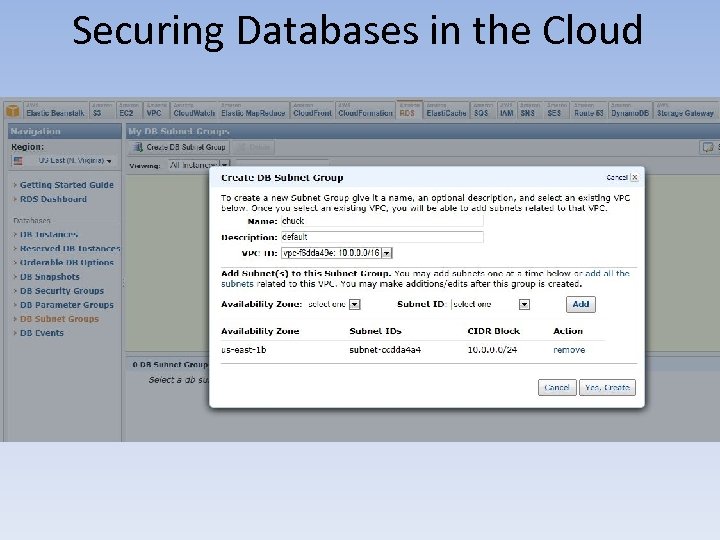Open DB Events in navigation

[x=42, y=333]
